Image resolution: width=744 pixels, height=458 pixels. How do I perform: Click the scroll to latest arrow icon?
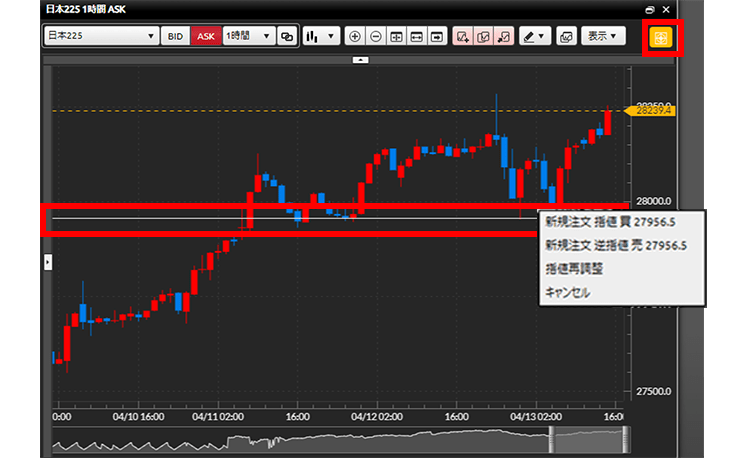pos(437,36)
